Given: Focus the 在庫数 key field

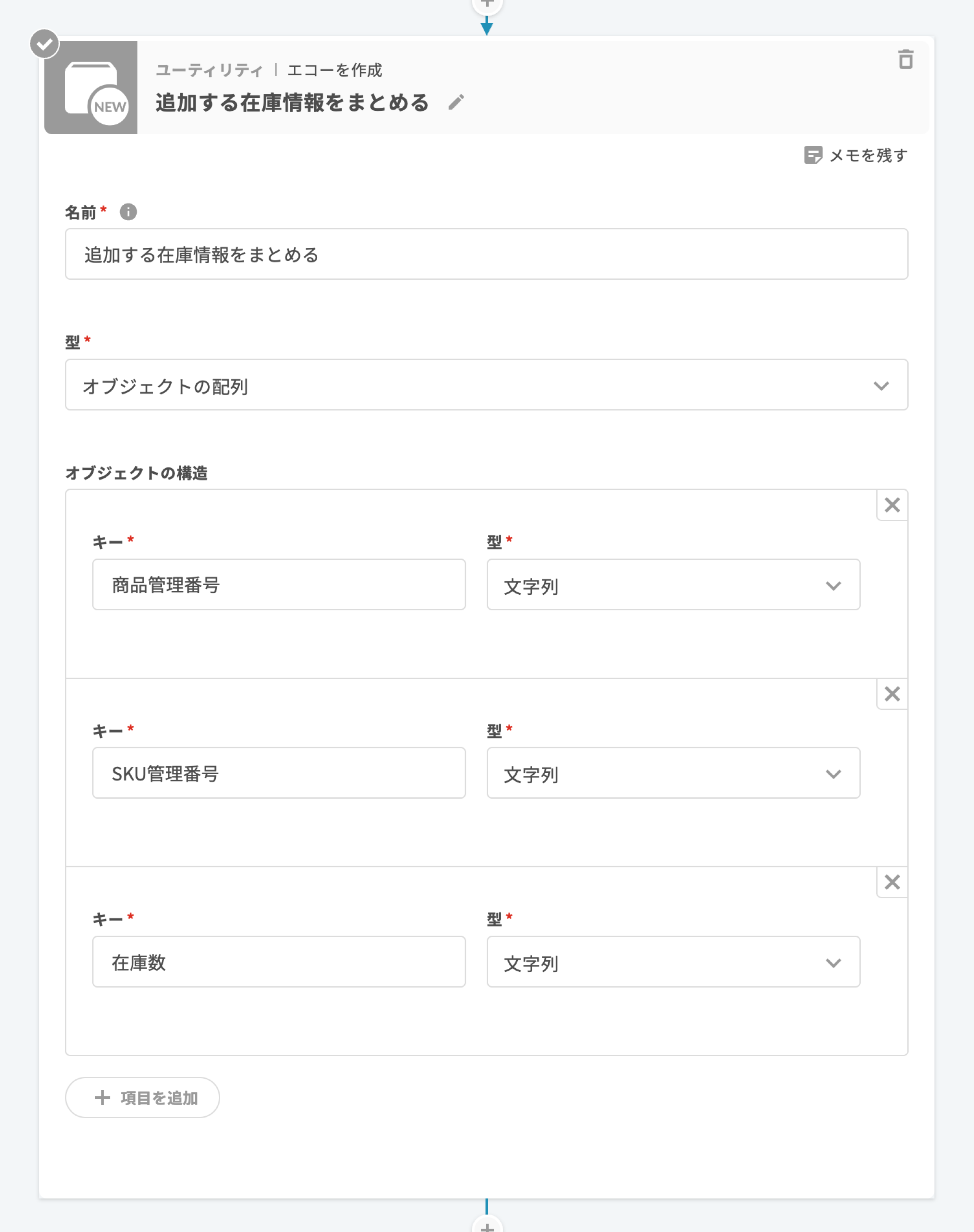Looking at the screenshot, I should 279,962.
